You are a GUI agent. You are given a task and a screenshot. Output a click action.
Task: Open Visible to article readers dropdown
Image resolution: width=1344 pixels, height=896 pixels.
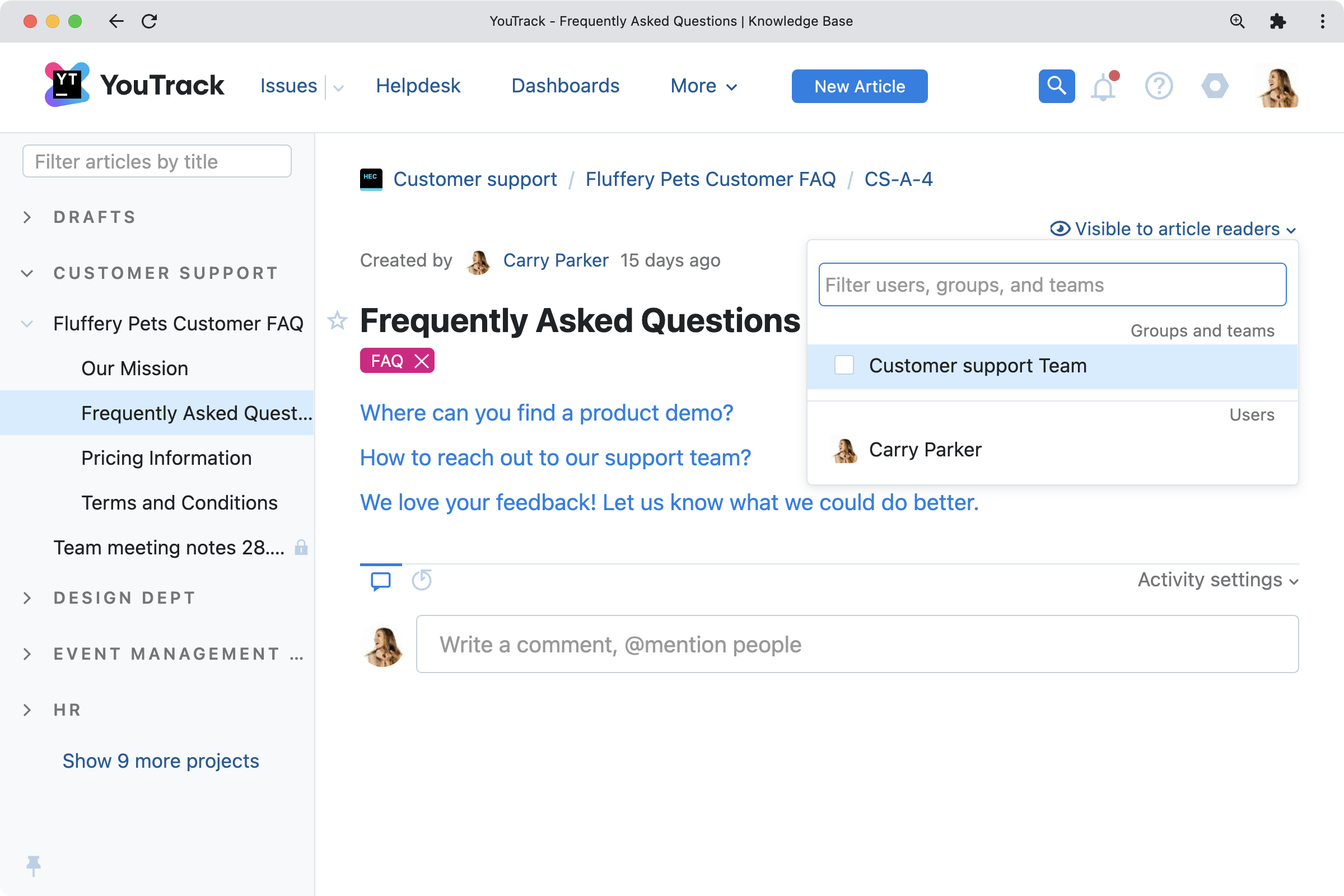(1173, 229)
